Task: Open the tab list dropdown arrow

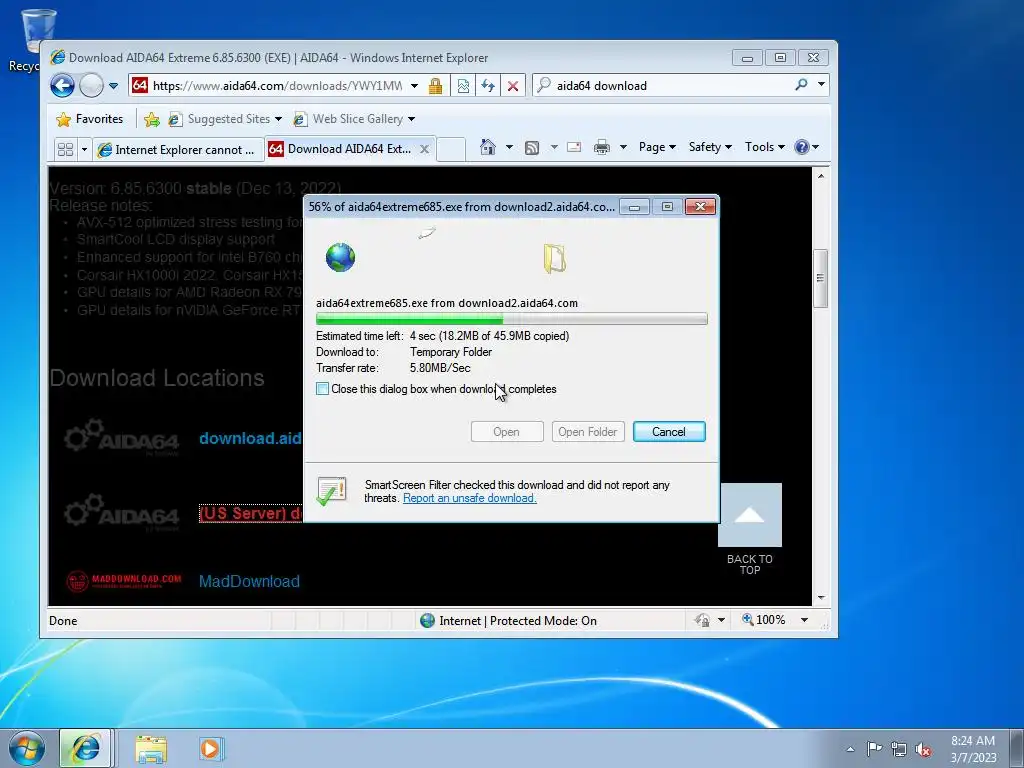Action: (x=84, y=150)
